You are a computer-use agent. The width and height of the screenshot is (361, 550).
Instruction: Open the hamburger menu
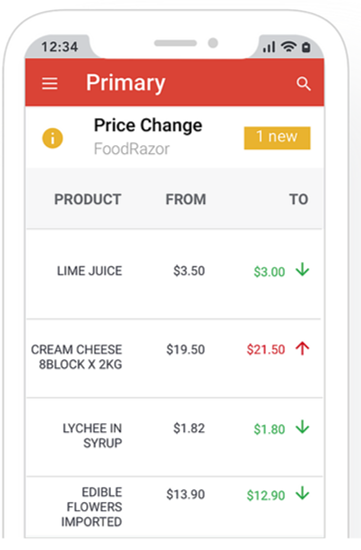(x=50, y=84)
